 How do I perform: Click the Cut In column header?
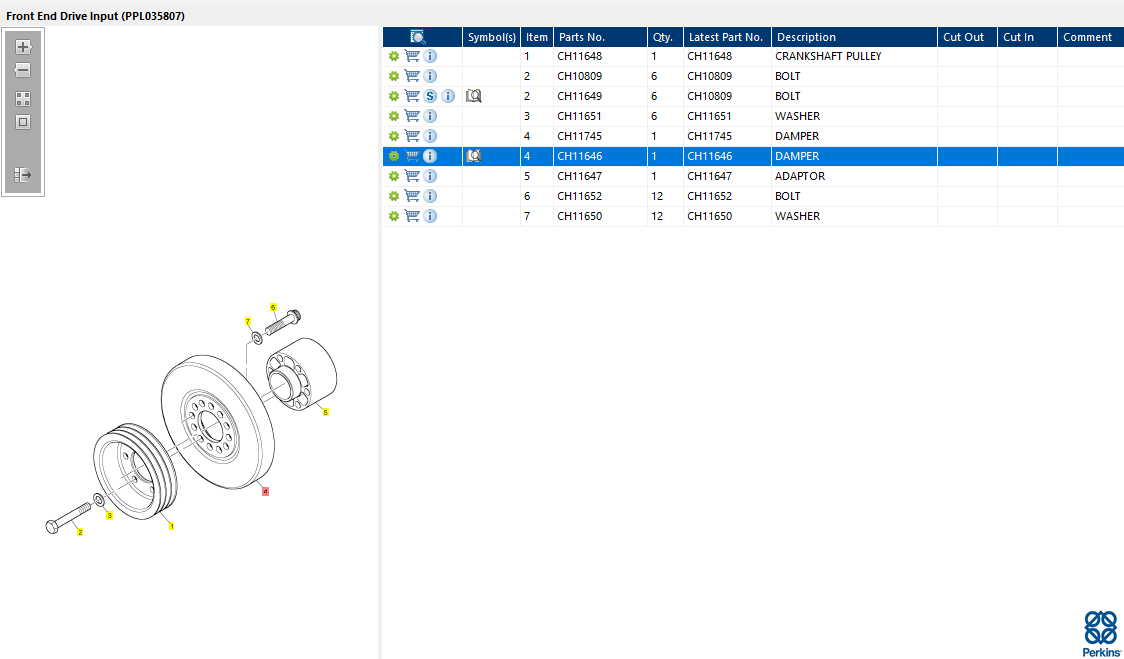point(1027,37)
